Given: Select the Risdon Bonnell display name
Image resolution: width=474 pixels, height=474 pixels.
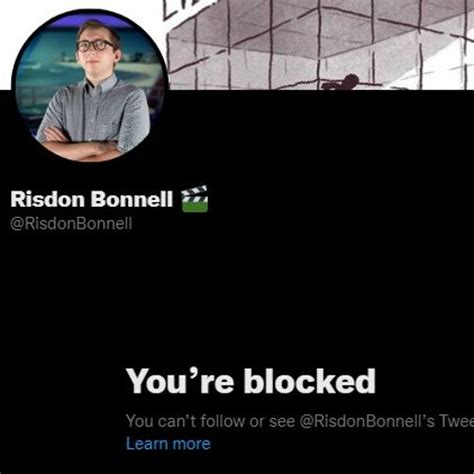Looking at the screenshot, I should pyautogui.click(x=92, y=199).
